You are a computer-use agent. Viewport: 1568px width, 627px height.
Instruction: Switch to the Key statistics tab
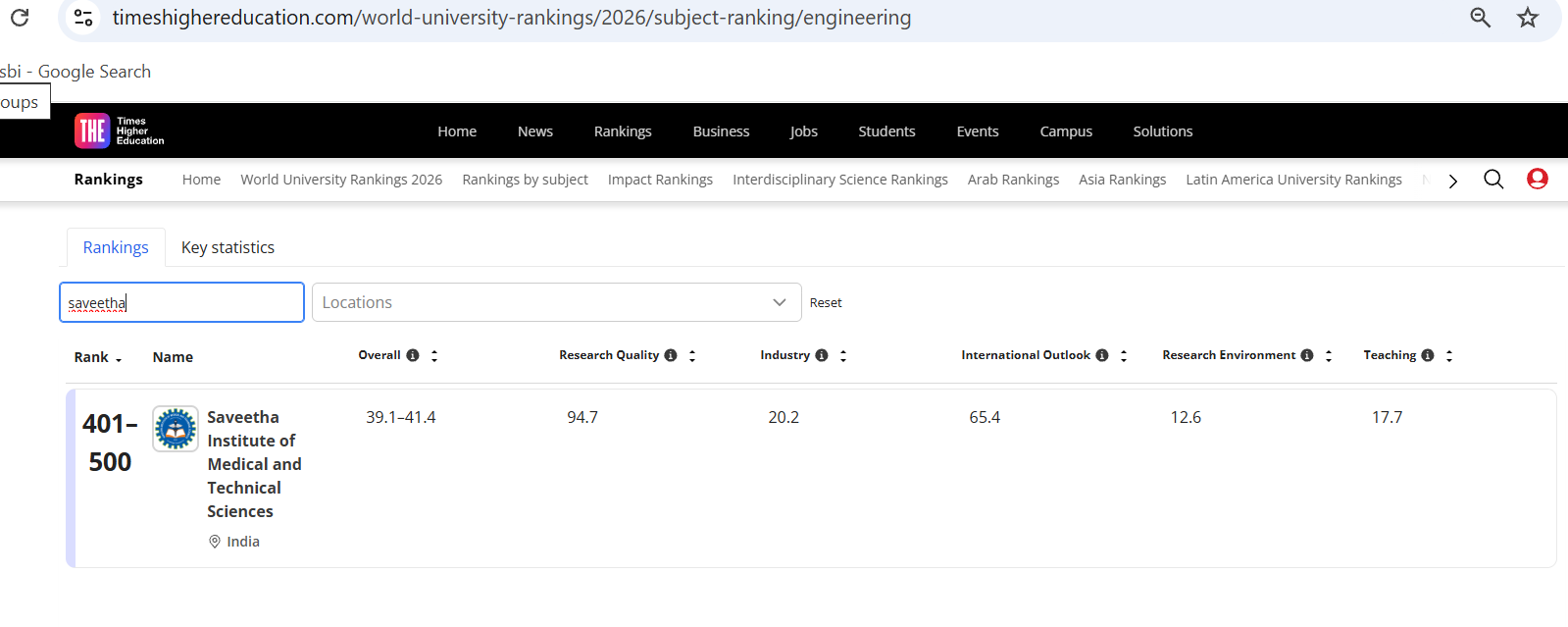pyautogui.click(x=228, y=247)
